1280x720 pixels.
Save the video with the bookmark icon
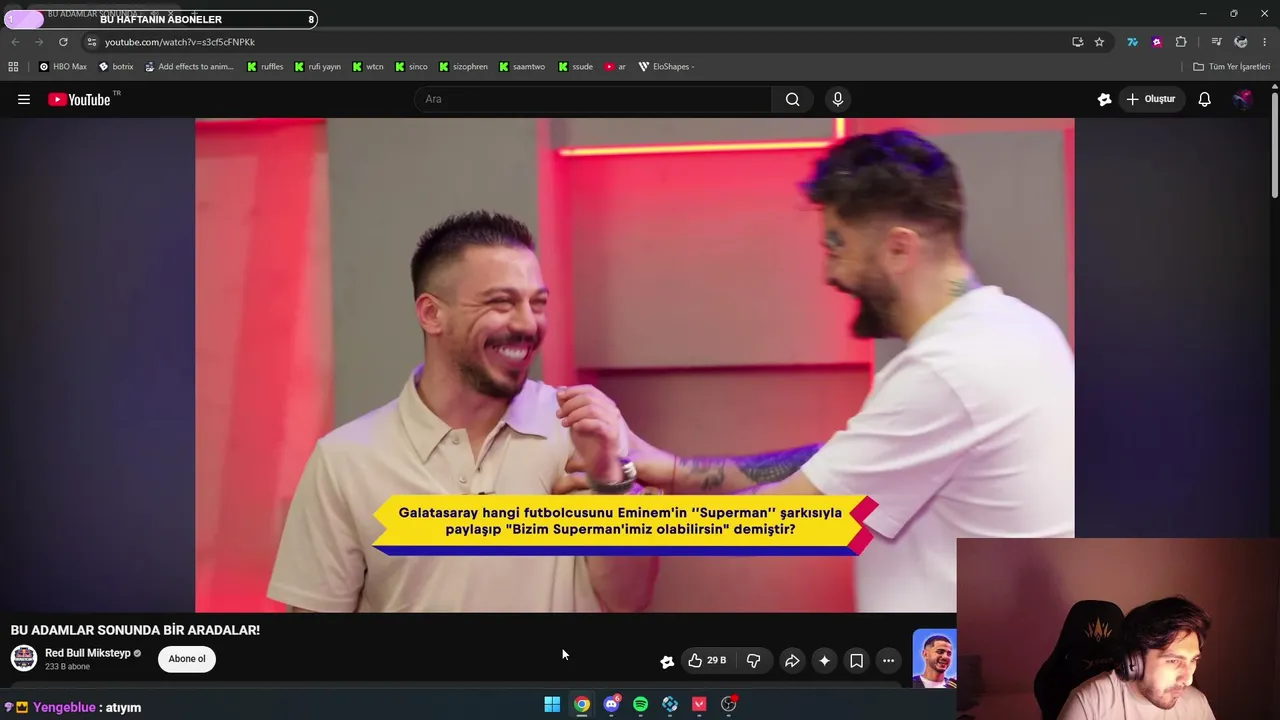coord(856,660)
